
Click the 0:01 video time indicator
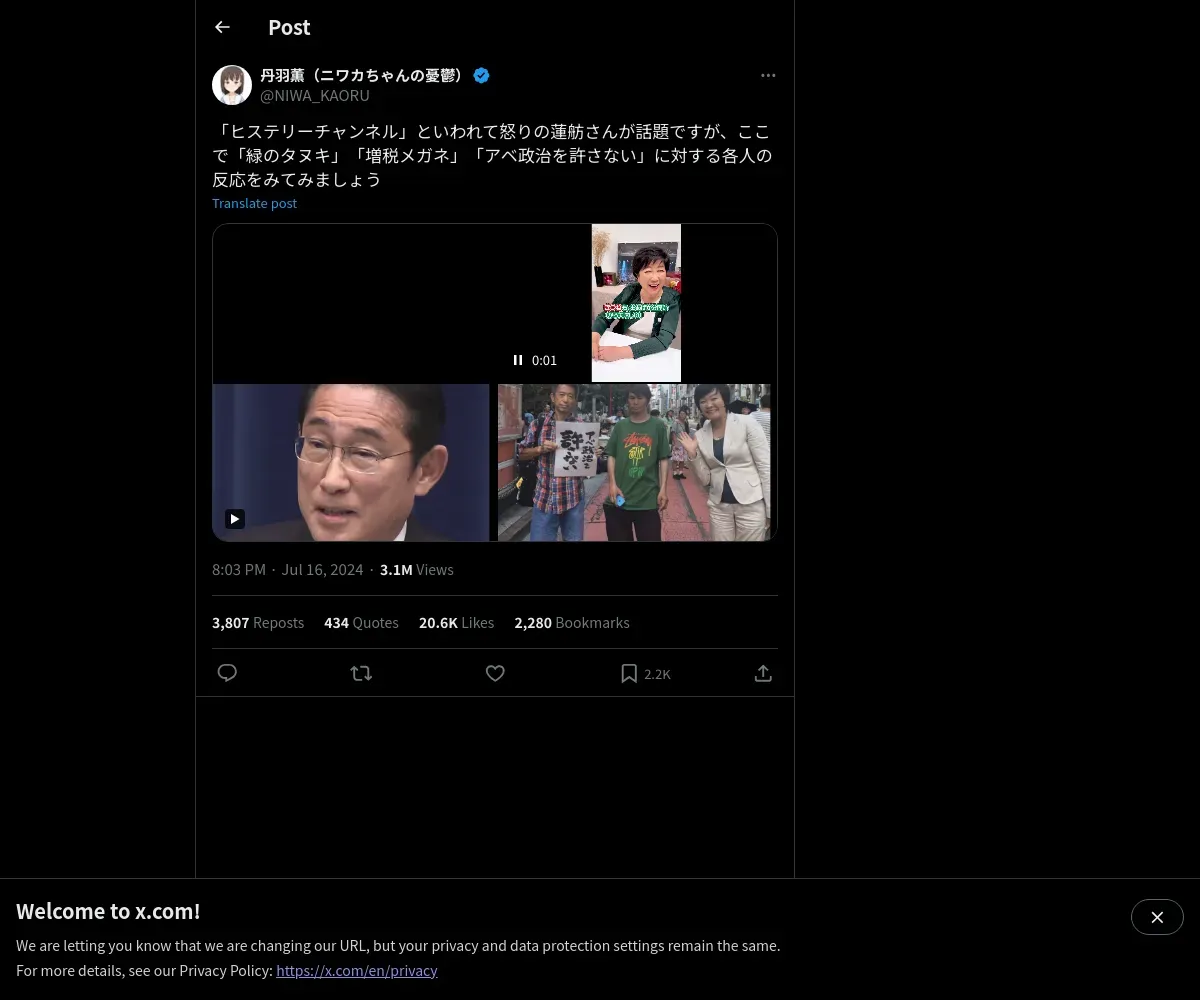click(544, 360)
